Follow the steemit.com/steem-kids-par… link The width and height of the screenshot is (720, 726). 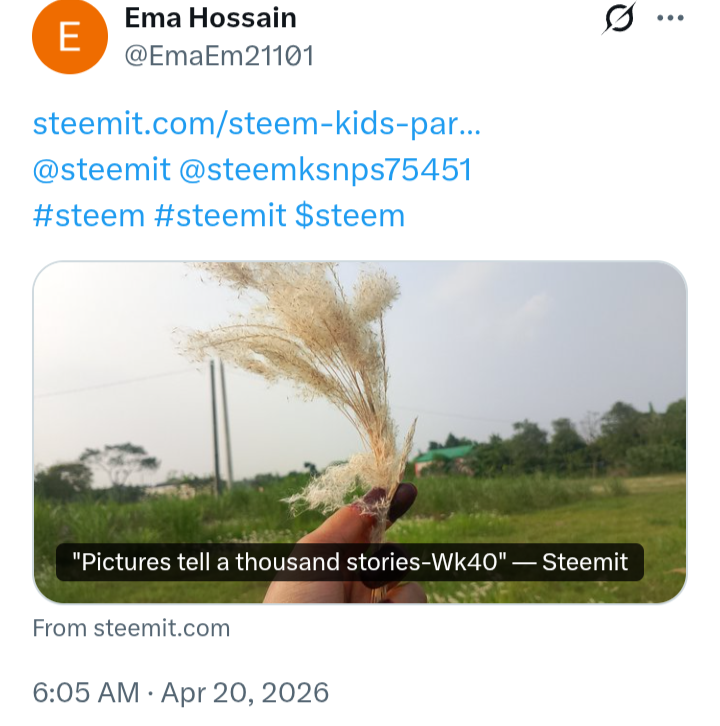(x=257, y=124)
